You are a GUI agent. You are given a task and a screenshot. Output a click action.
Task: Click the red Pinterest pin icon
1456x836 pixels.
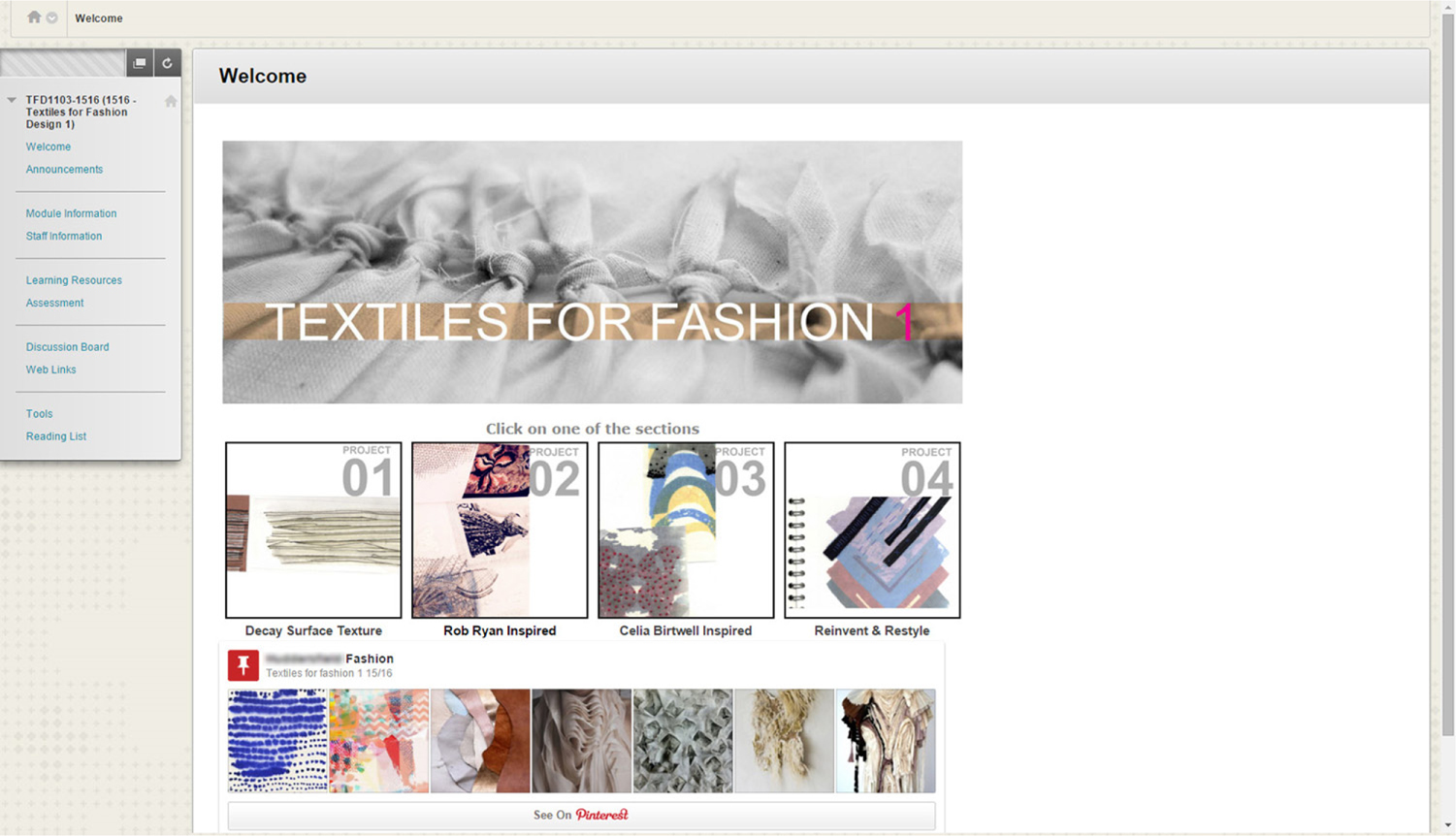coord(243,665)
